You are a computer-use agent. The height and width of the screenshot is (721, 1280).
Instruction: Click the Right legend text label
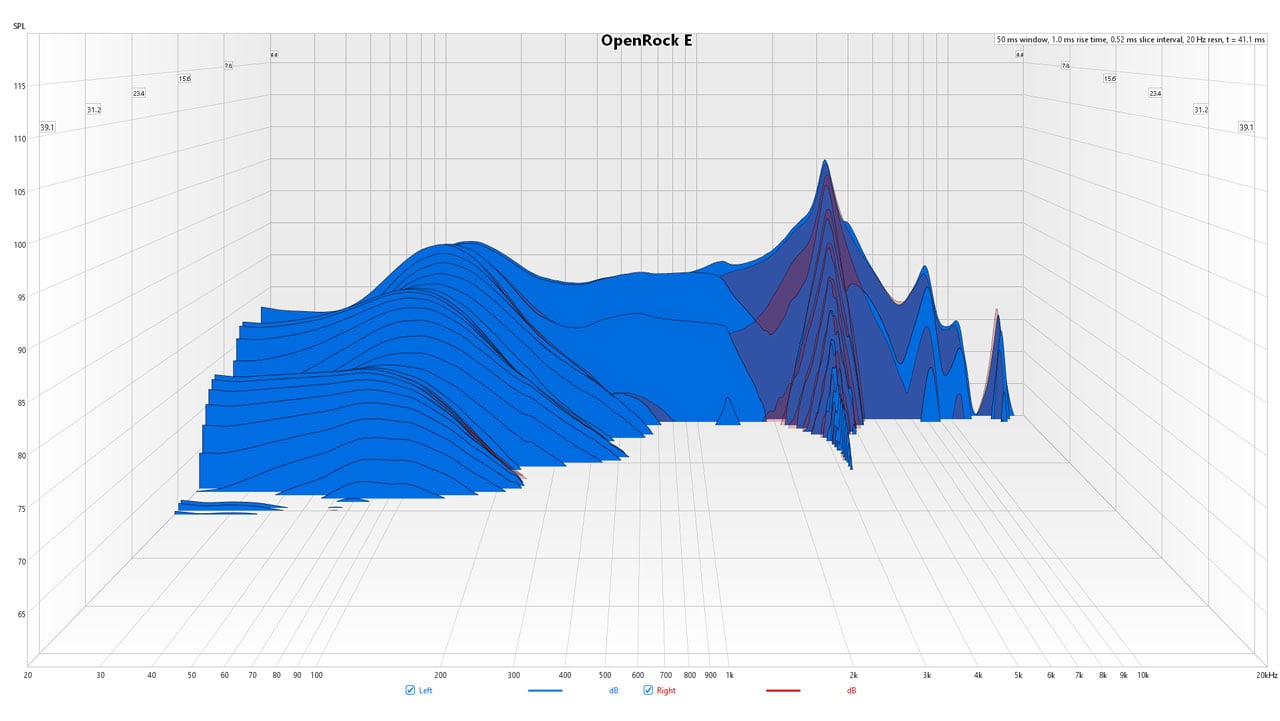tap(666, 690)
